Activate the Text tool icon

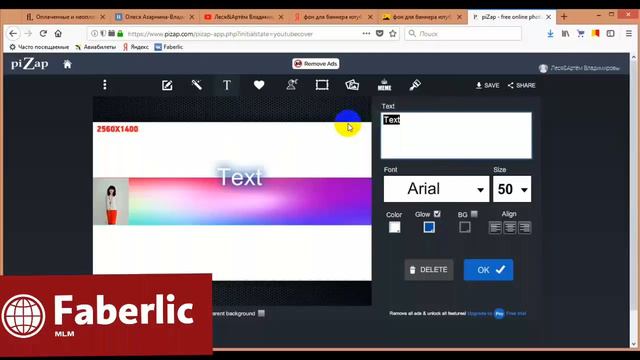(x=227, y=85)
